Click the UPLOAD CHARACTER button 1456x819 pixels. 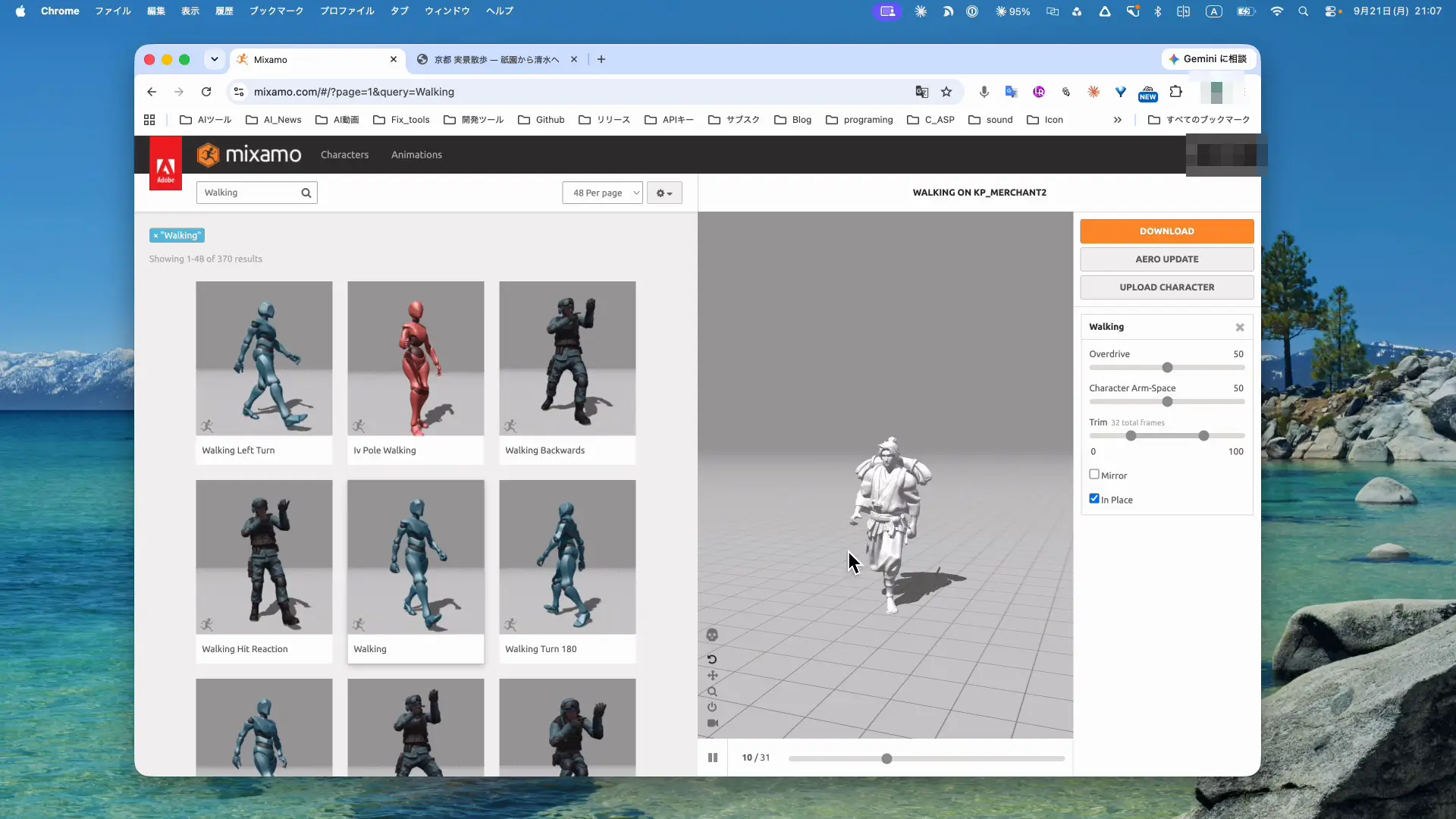[x=1166, y=287]
